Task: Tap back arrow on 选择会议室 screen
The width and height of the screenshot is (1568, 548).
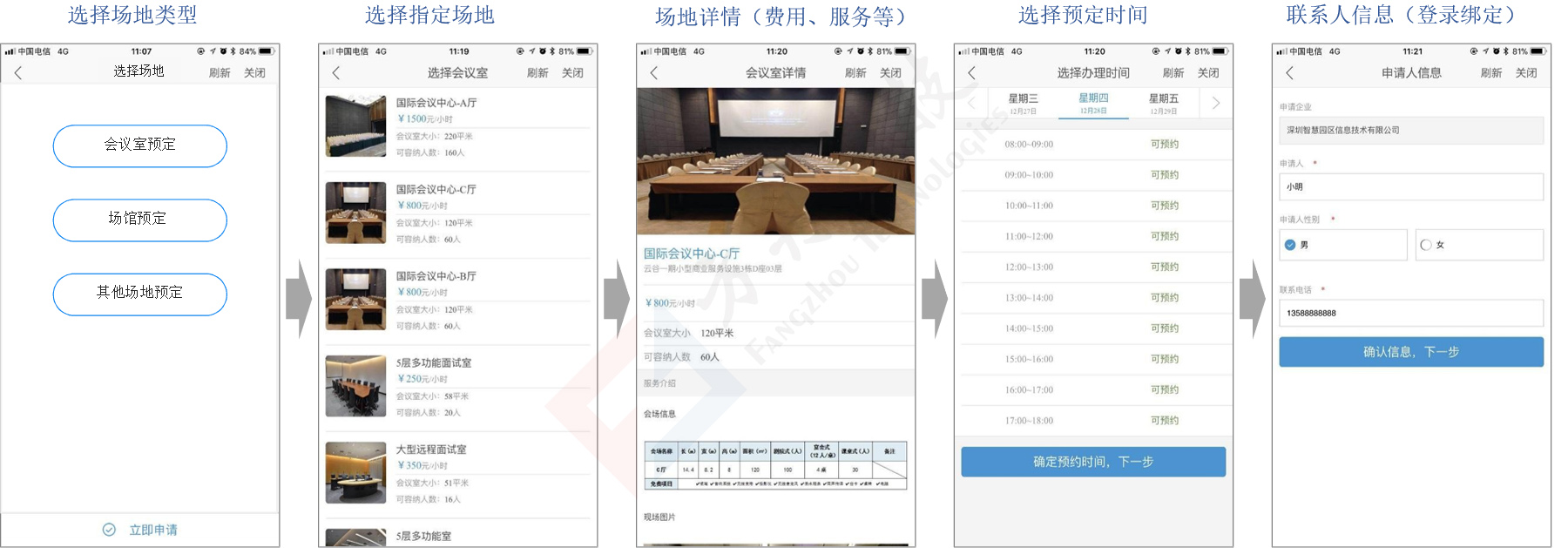Action: (336, 73)
